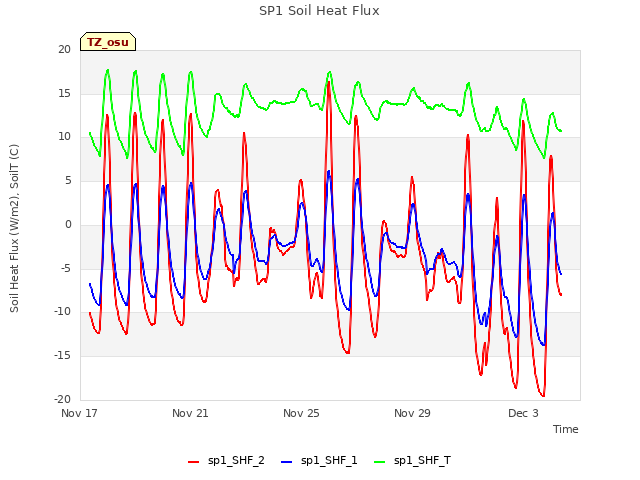The width and height of the screenshot is (640, 480).
Task: Click the blue sp1_SHF_1 legend swatch
Action: (x=287, y=462)
